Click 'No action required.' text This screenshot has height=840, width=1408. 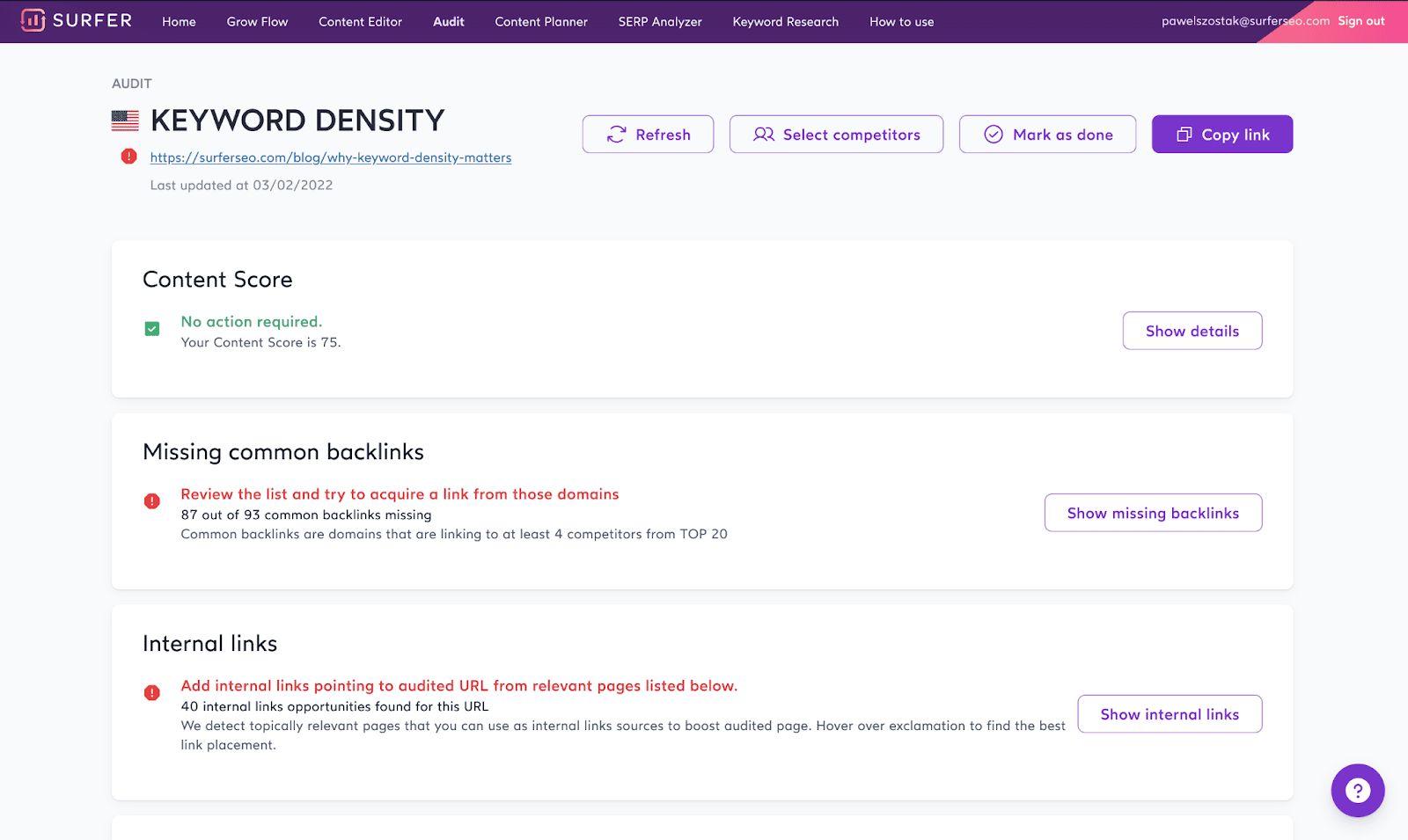[252, 322]
